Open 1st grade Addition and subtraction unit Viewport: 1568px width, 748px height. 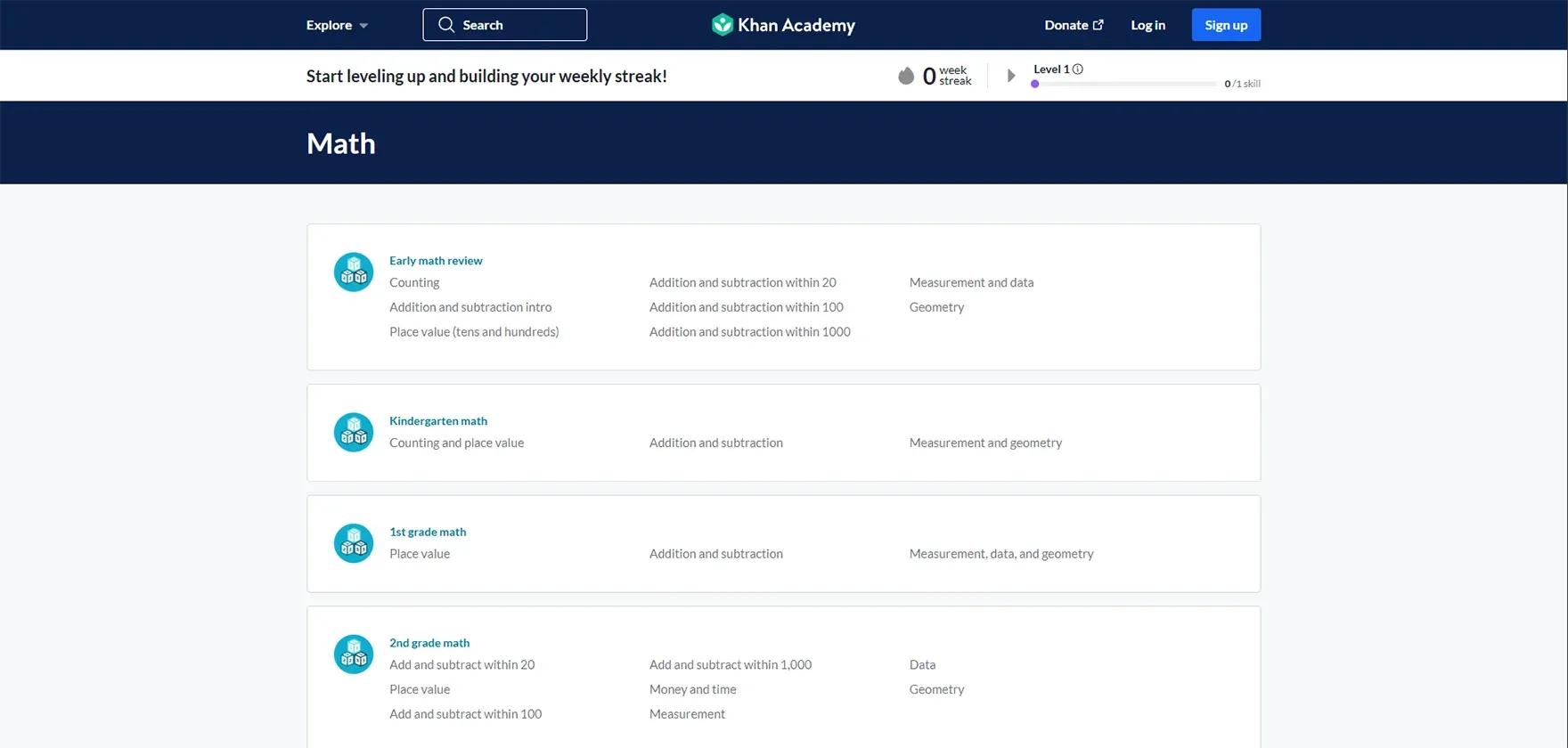[716, 554]
